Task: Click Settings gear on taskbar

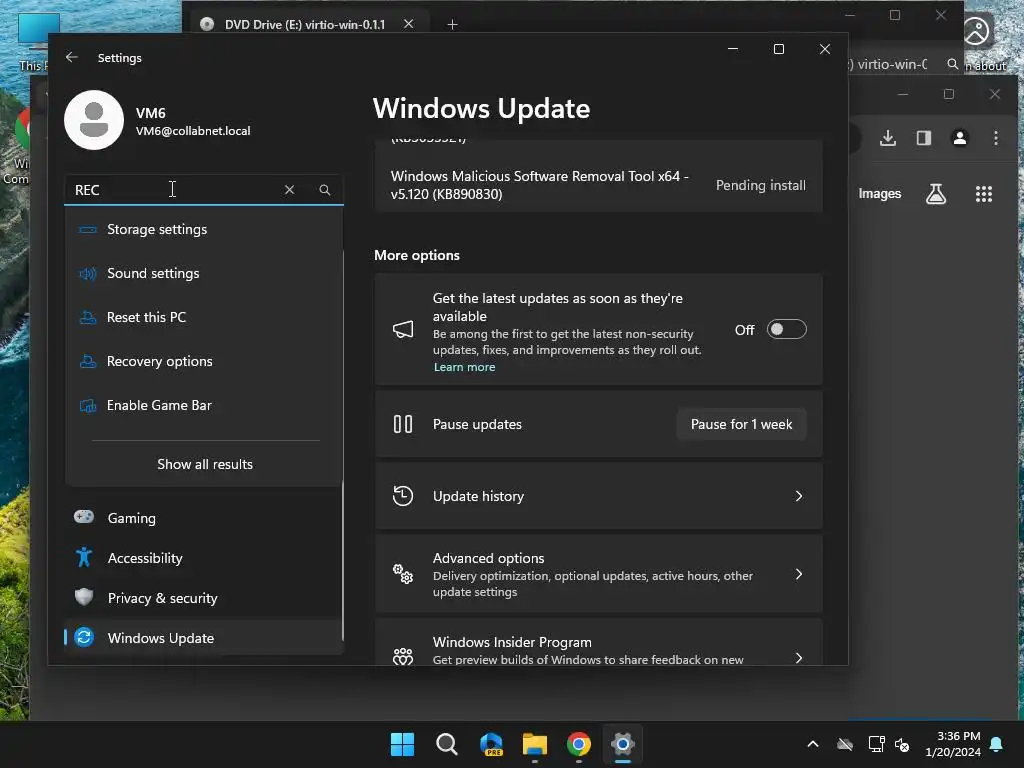Action: pyautogui.click(x=623, y=744)
